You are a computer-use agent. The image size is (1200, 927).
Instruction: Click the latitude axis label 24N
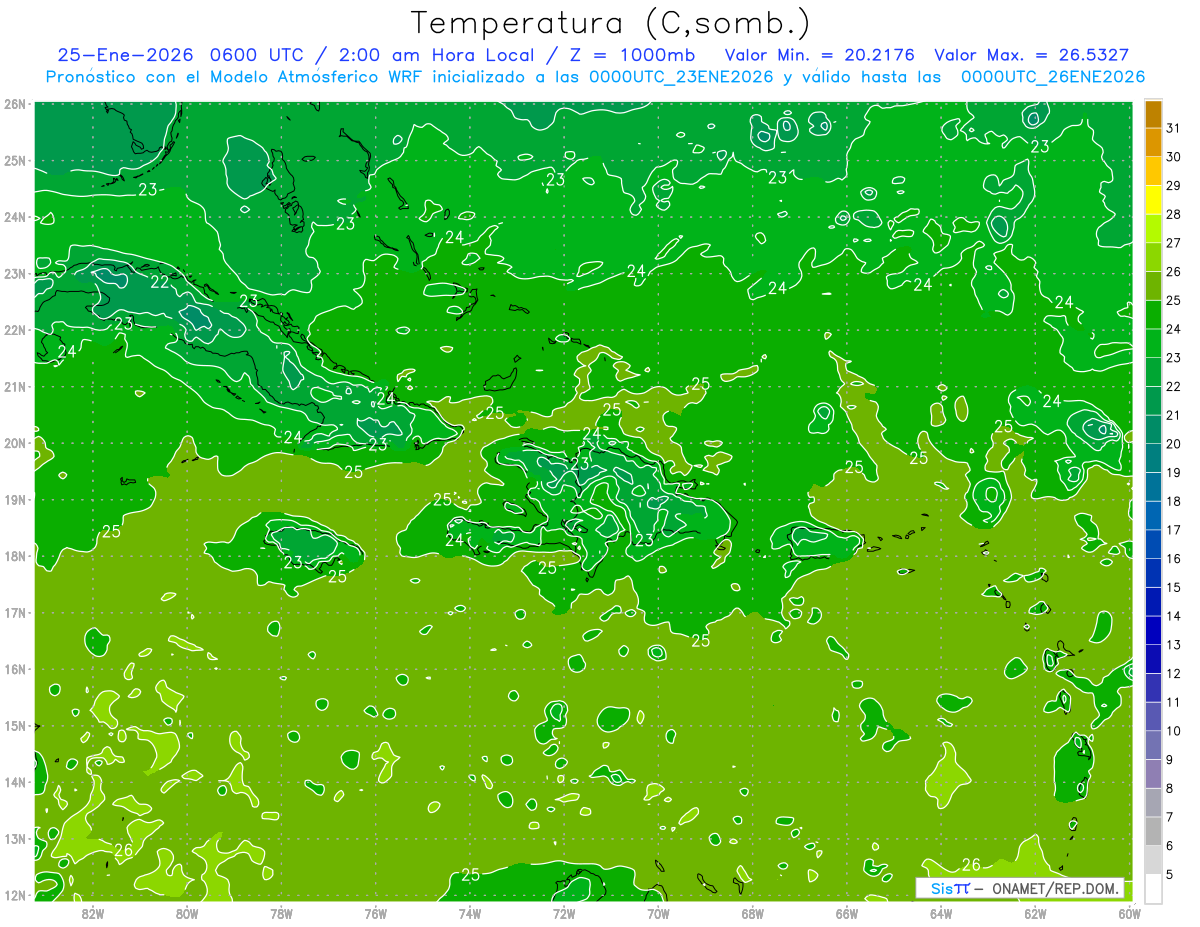point(14,217)
